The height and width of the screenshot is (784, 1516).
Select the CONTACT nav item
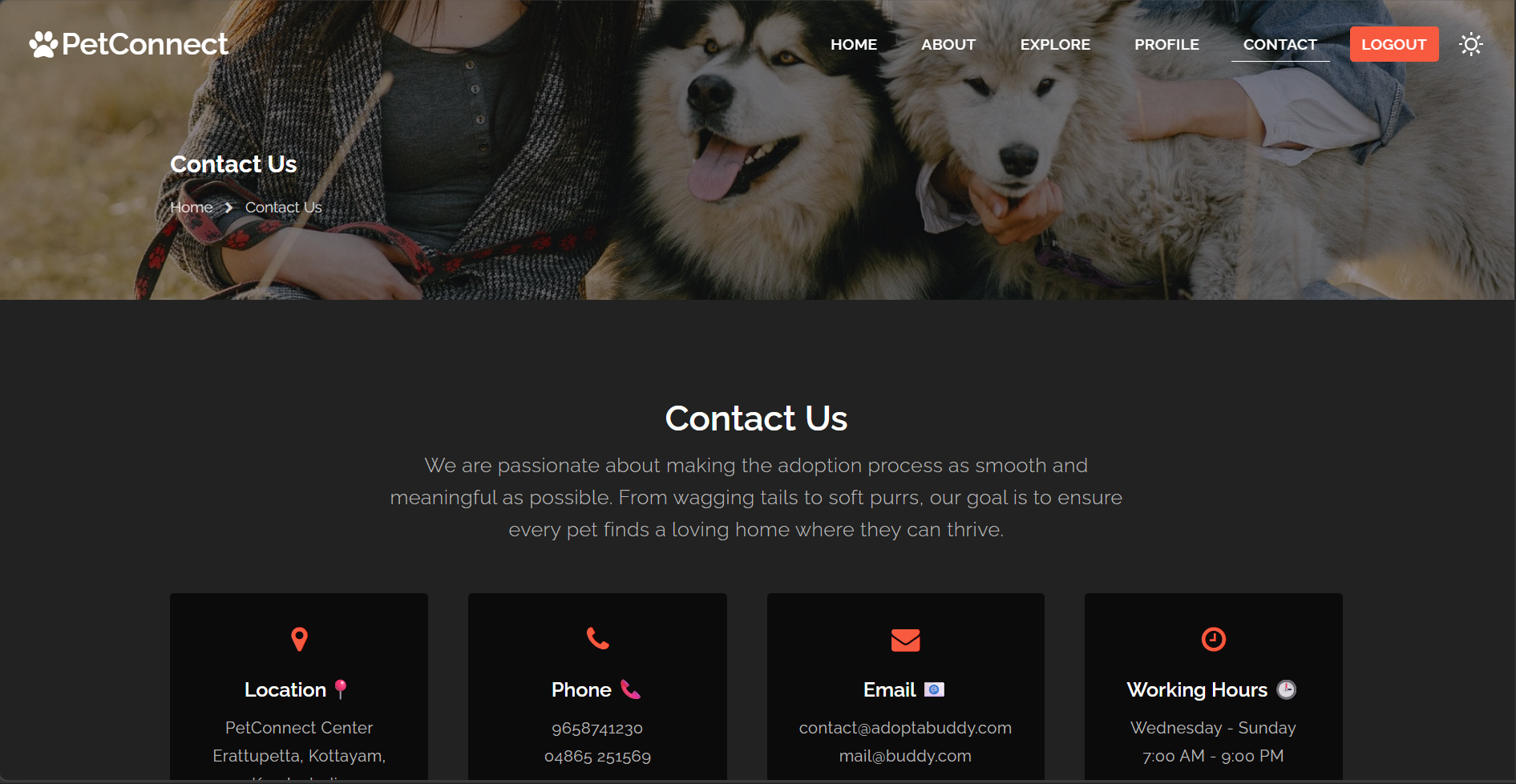click(1280, 45)
